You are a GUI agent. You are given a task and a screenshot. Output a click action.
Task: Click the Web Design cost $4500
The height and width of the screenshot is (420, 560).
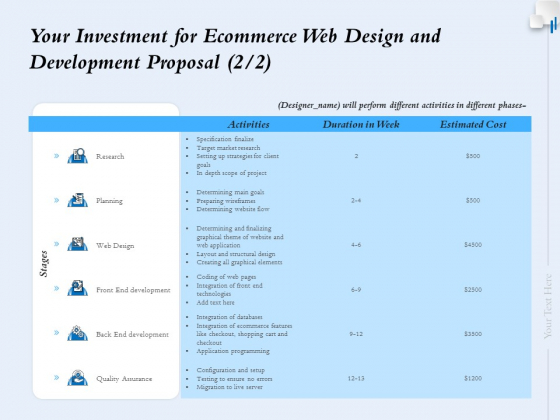tap(473, 245)
